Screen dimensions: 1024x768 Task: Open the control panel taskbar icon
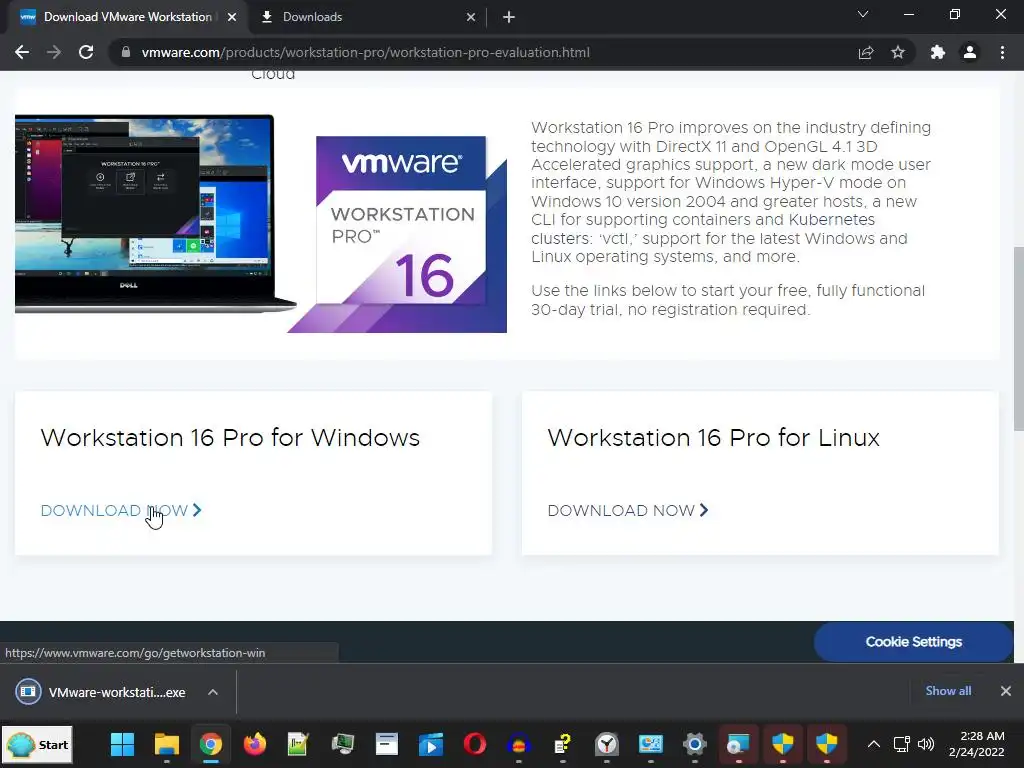(651, 744)
